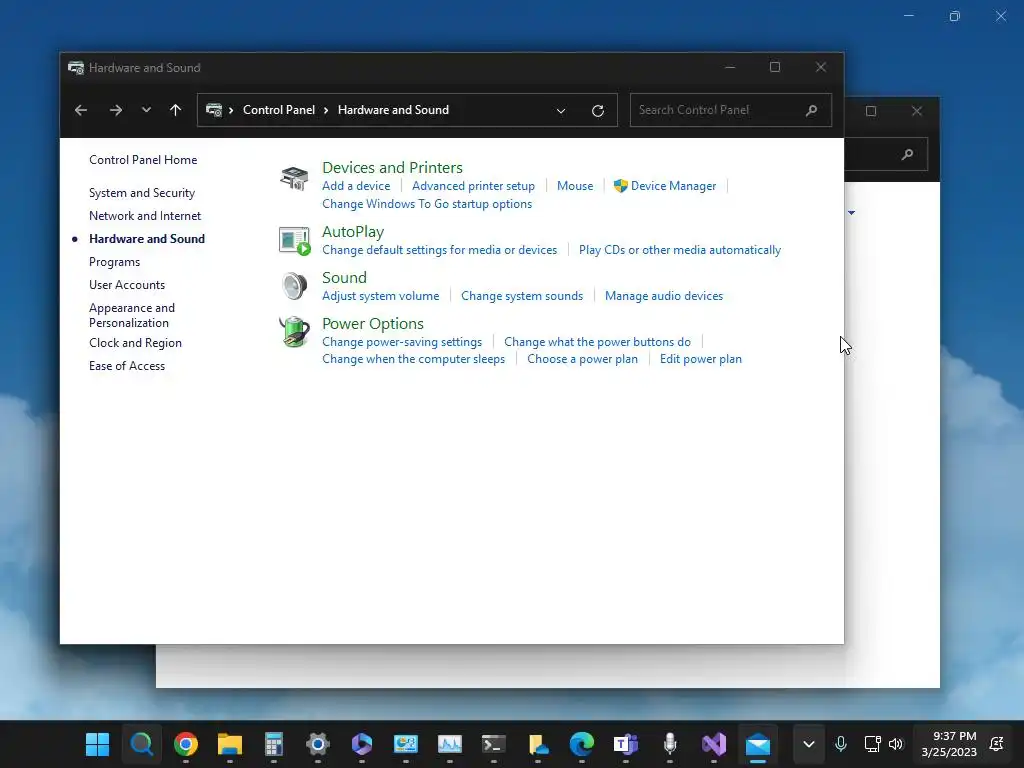Click Add a device link

pyautogui.click(x=356, y=186)
